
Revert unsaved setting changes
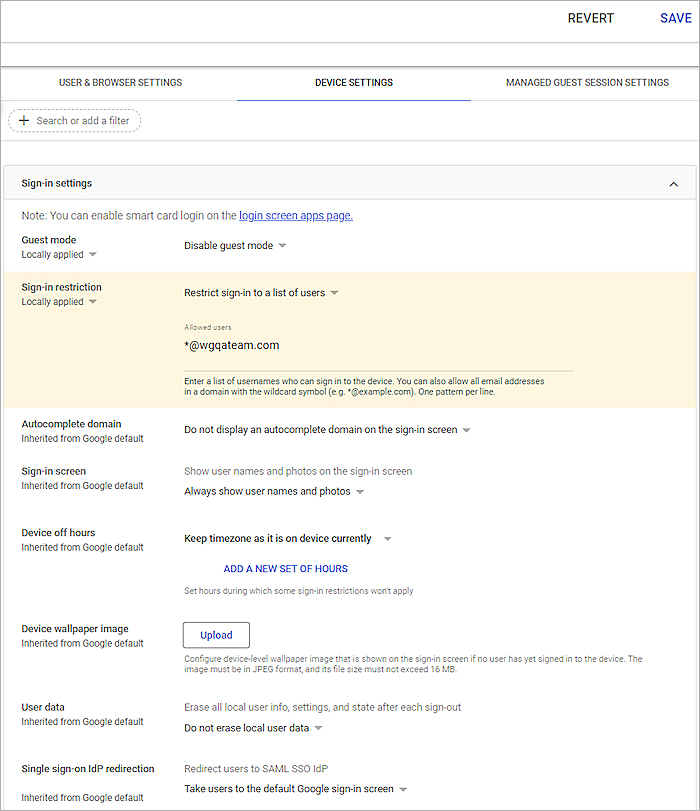point(590,18)
